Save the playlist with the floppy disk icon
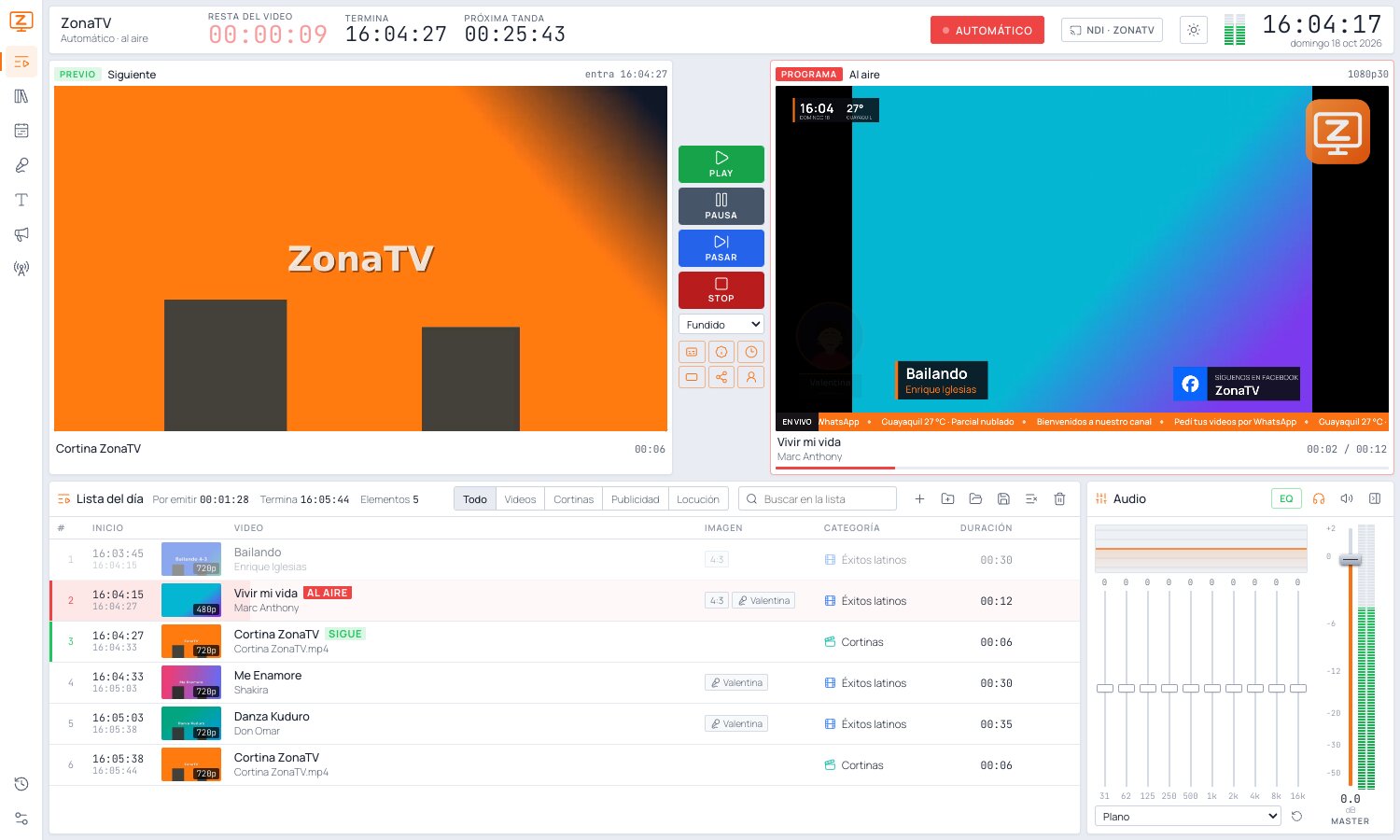Viewport: 1400px width, 840px height. tap(1003, 499)
